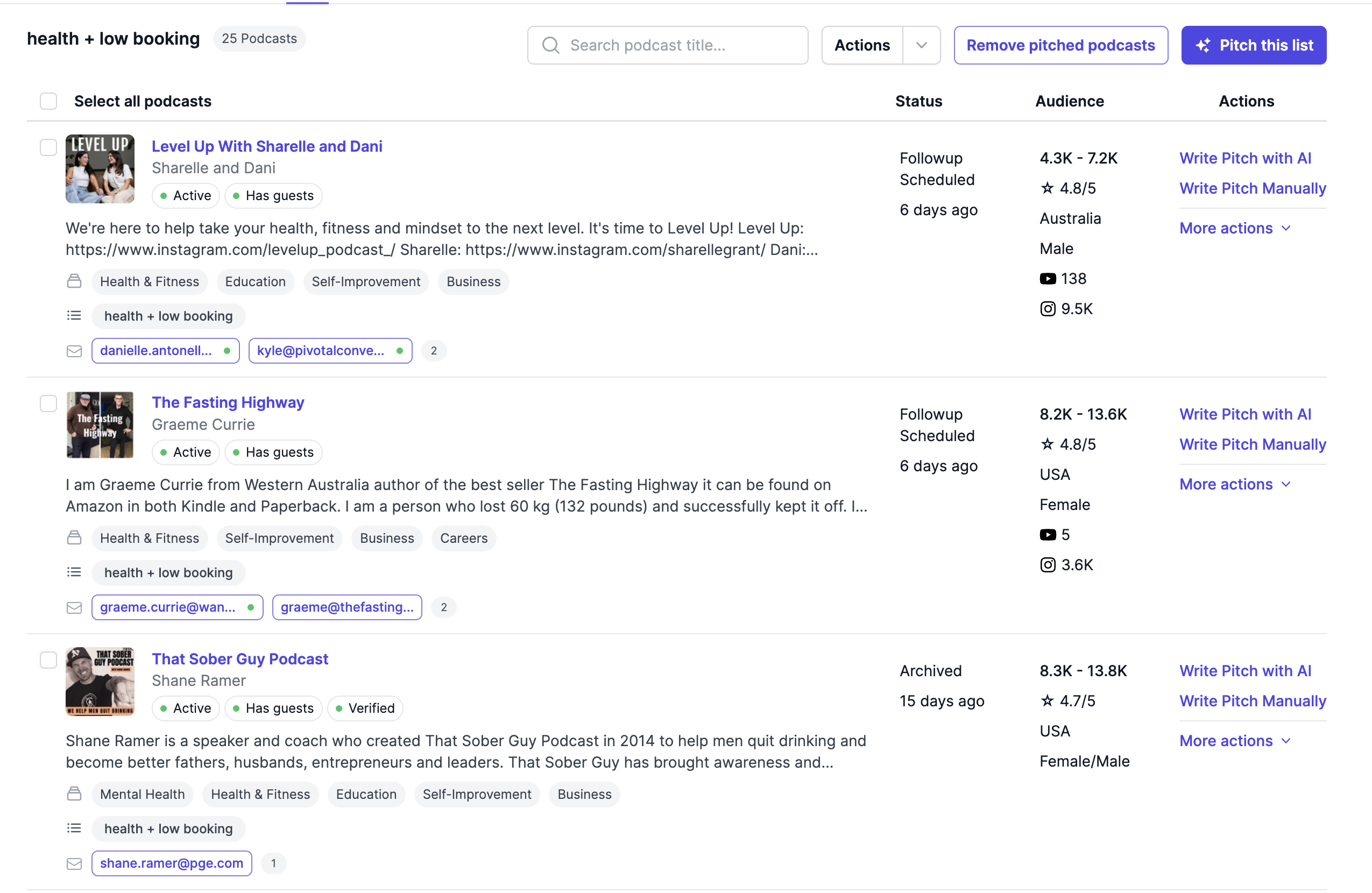Click the Status column header
Screen dimensions: 1372x893
pyautogui.click(x=919, y=101)
